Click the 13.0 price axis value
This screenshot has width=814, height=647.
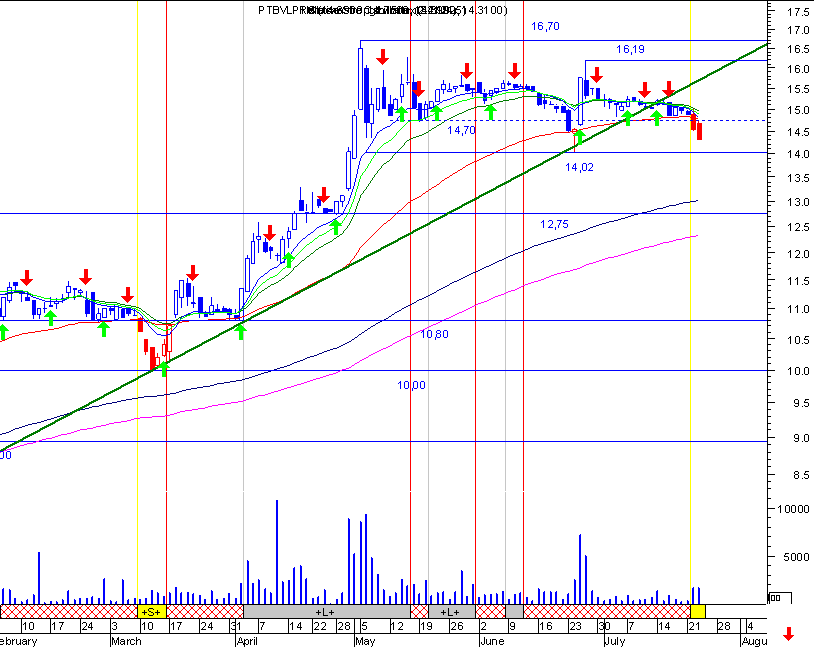pos(798,203)
